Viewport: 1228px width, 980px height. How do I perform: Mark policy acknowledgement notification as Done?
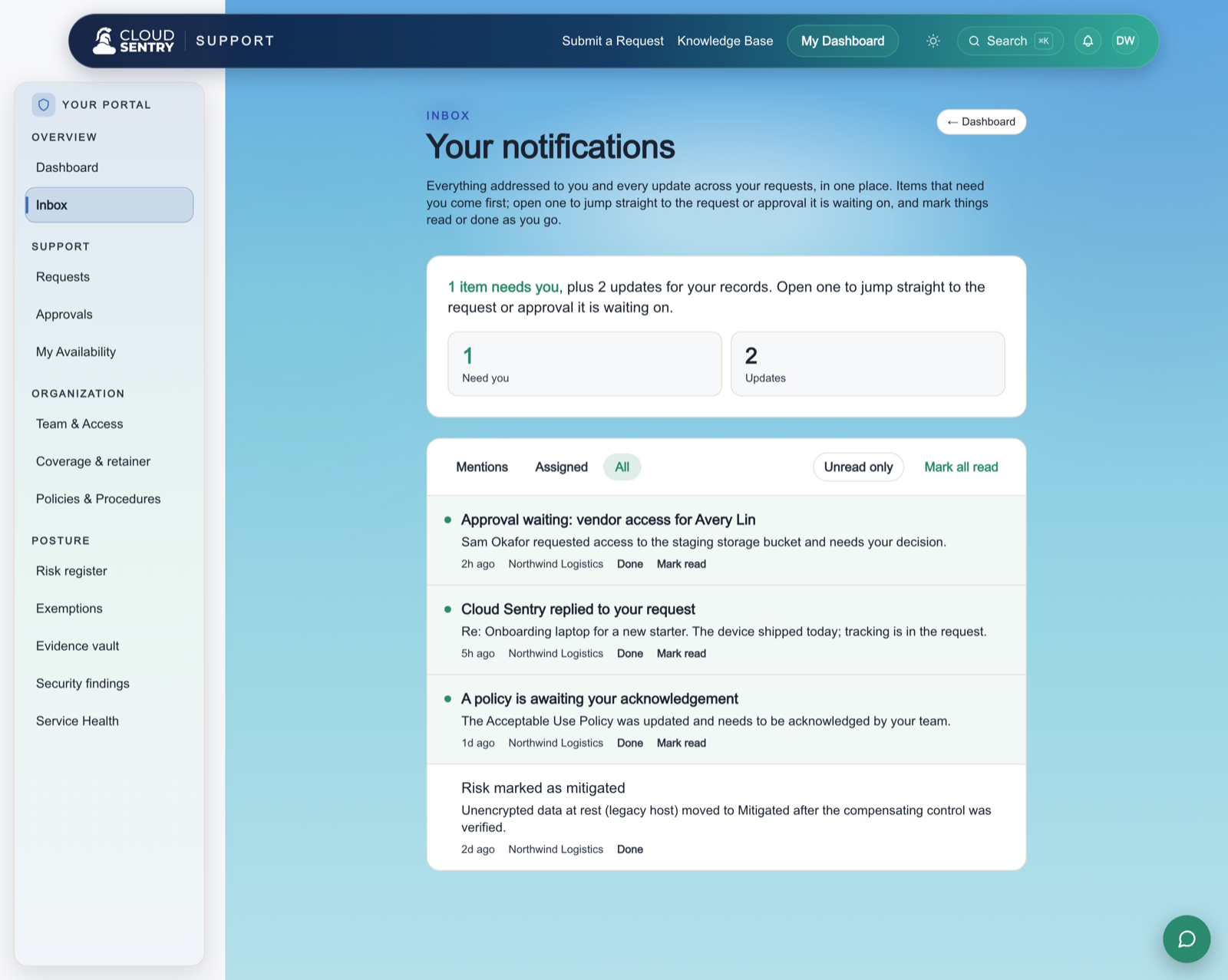pyautogui.click(x=630, y=743)
